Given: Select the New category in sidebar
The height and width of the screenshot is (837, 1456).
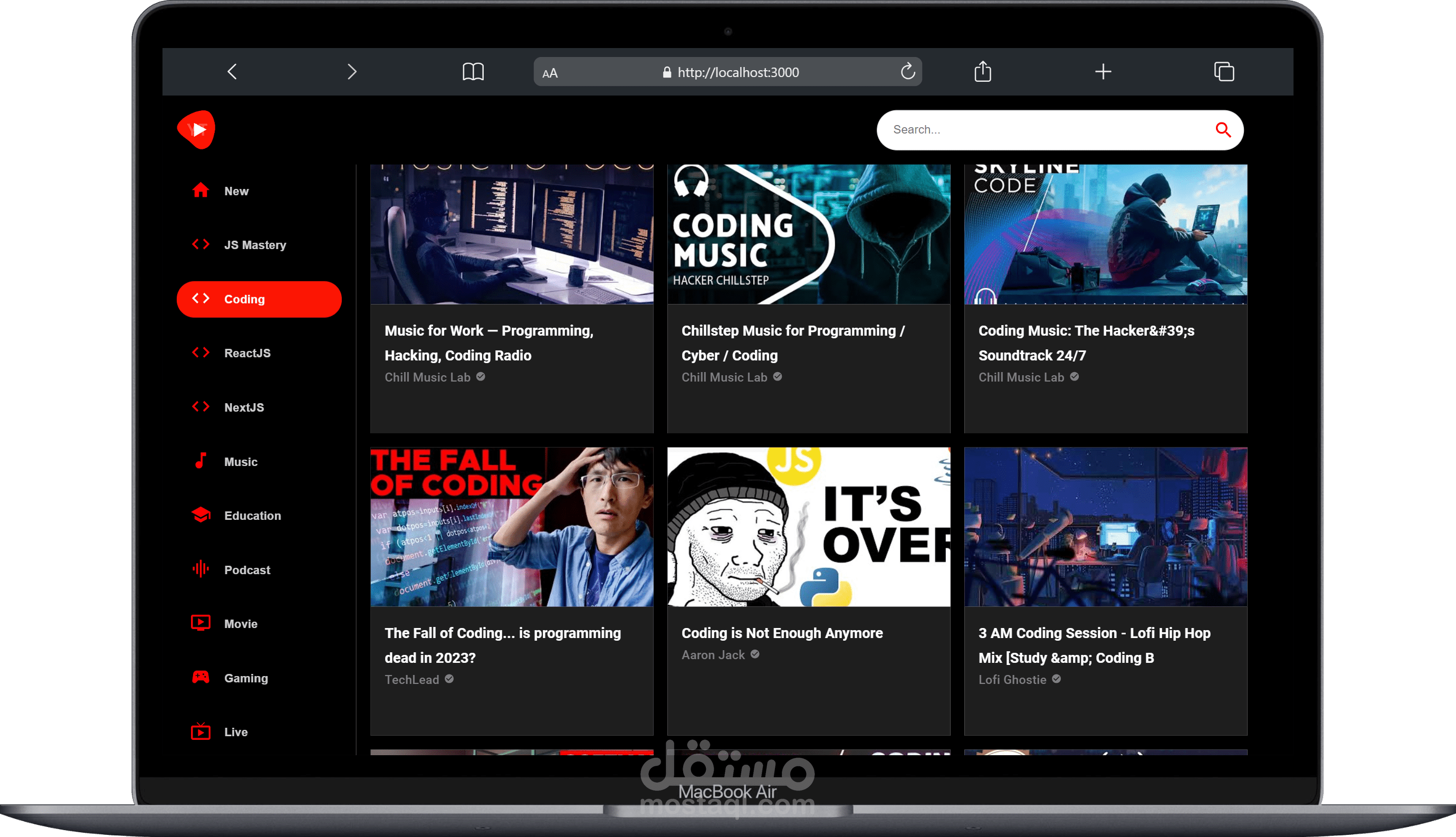Looking at the screenshot, I should coord(236,192).
